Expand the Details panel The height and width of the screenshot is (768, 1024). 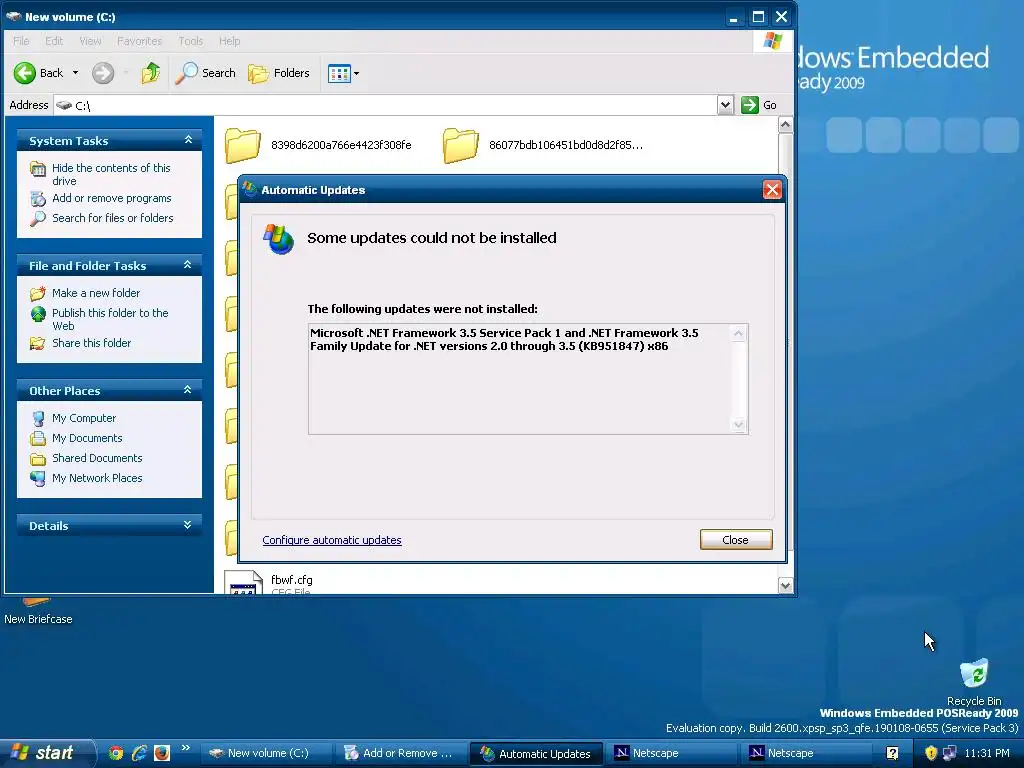pos(187,525)
